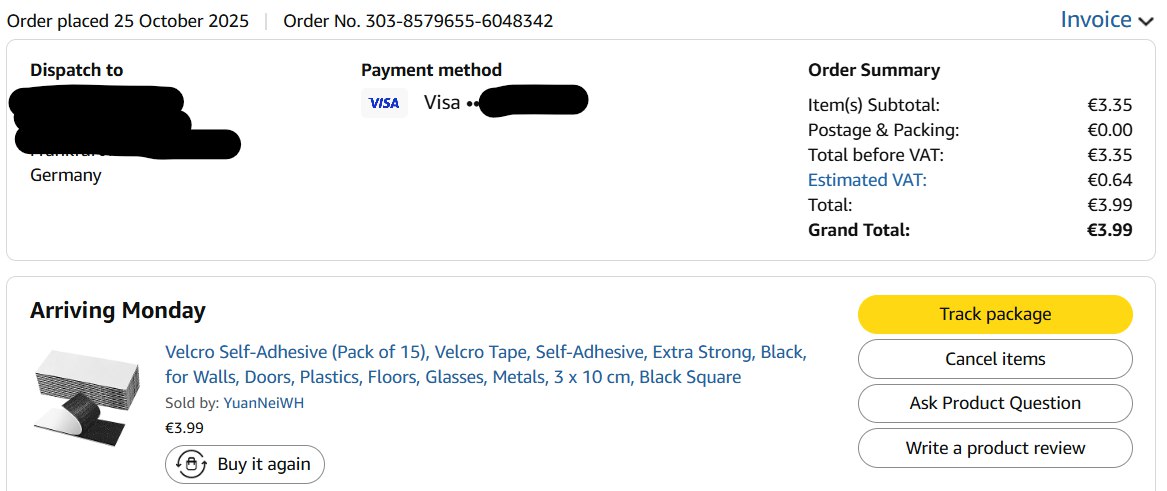1167x491 pixels.
Task: Open the Estimated VAT link
Action: tap(867, 180)
